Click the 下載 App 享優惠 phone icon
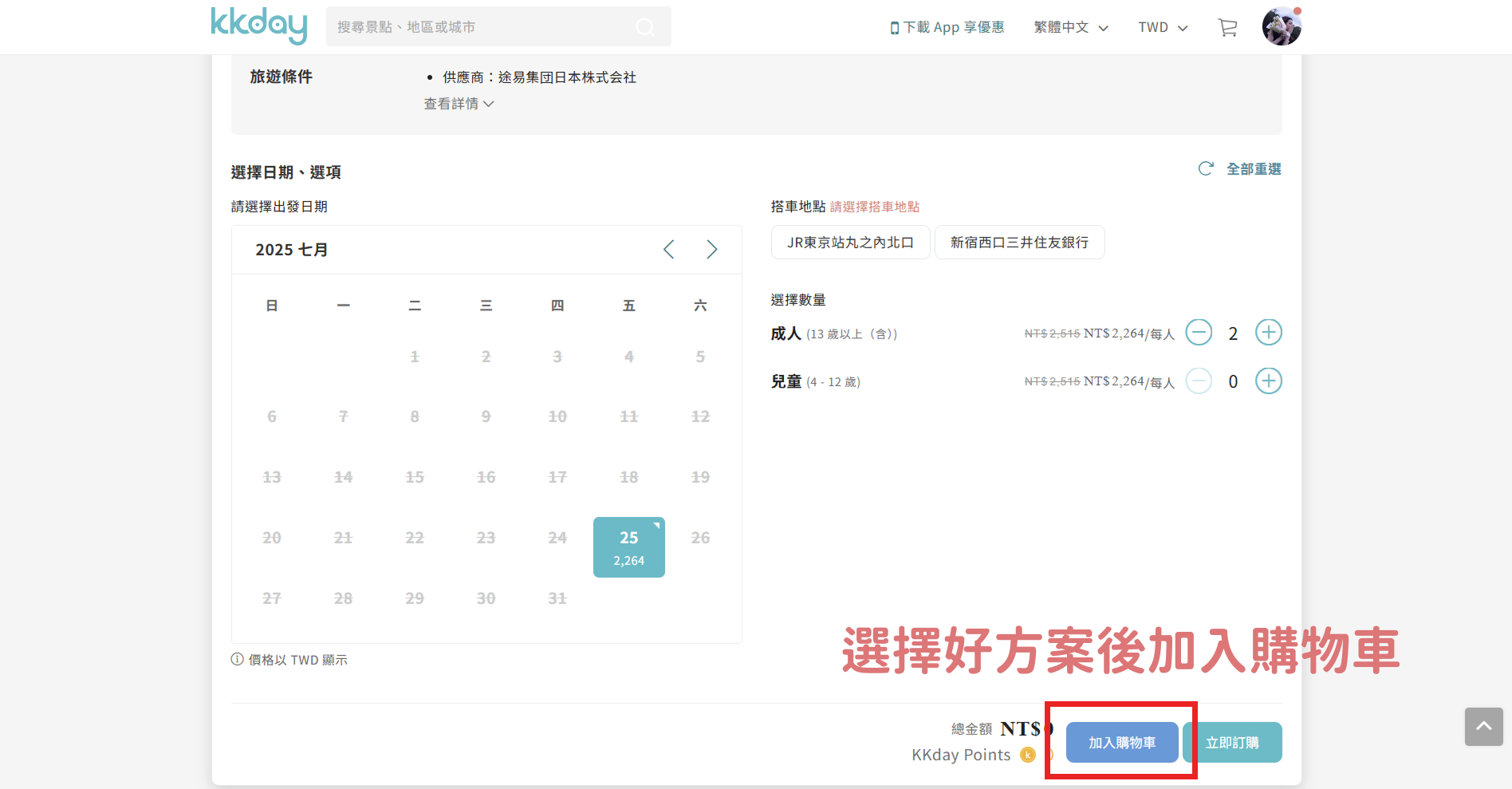 point(893,26)
